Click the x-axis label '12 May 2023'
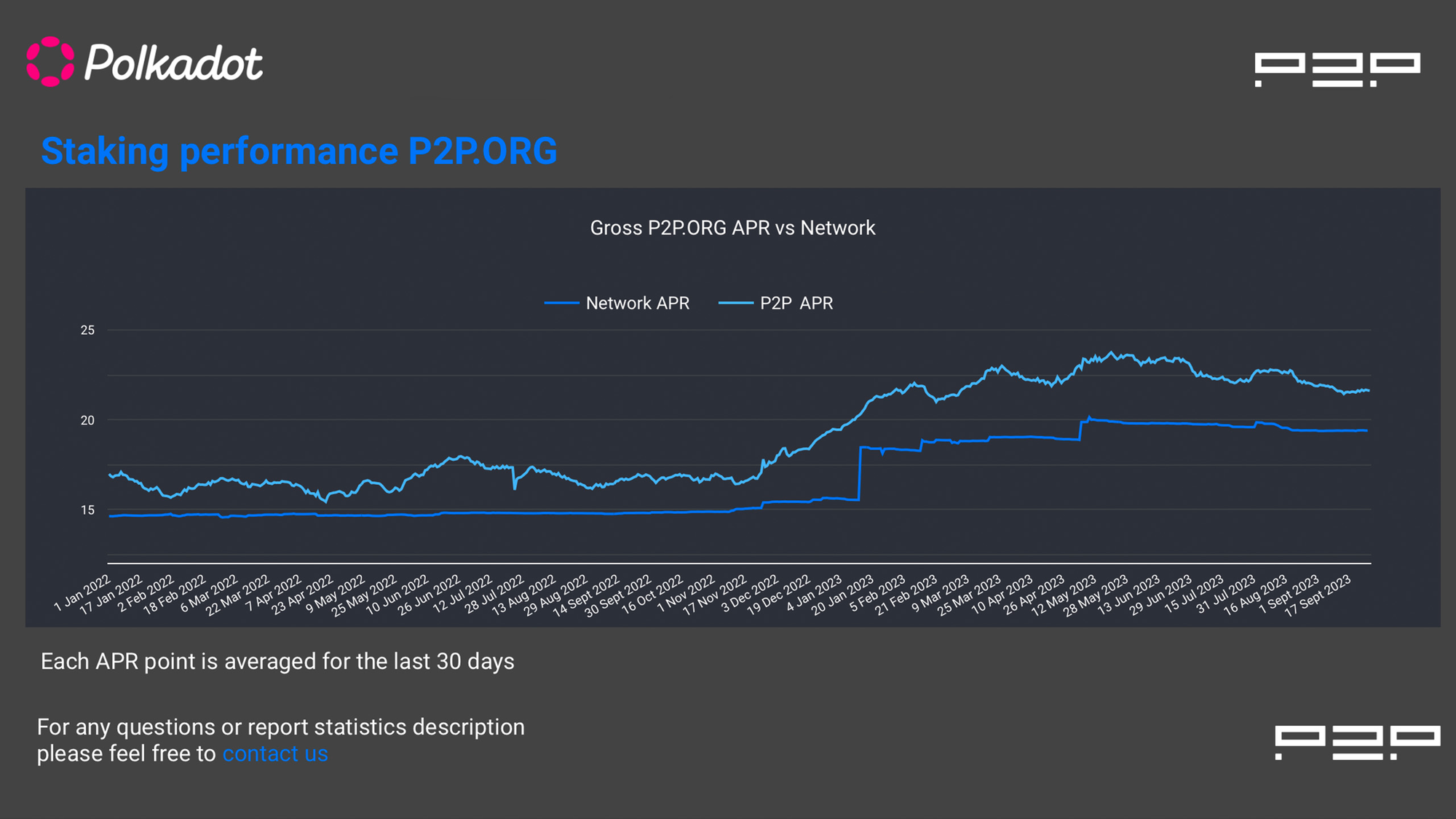The image size is (1456, 819). (x=1064, y=596)
